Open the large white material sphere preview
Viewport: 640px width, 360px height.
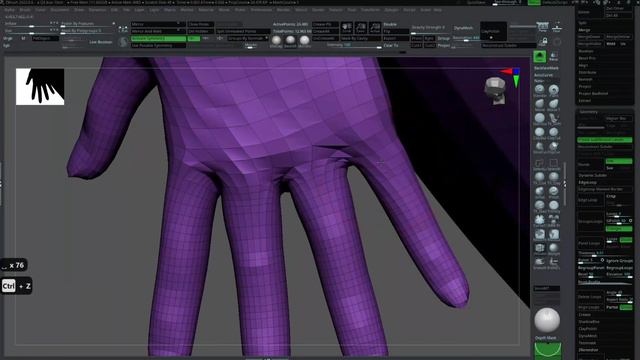(x=547, y=320)
